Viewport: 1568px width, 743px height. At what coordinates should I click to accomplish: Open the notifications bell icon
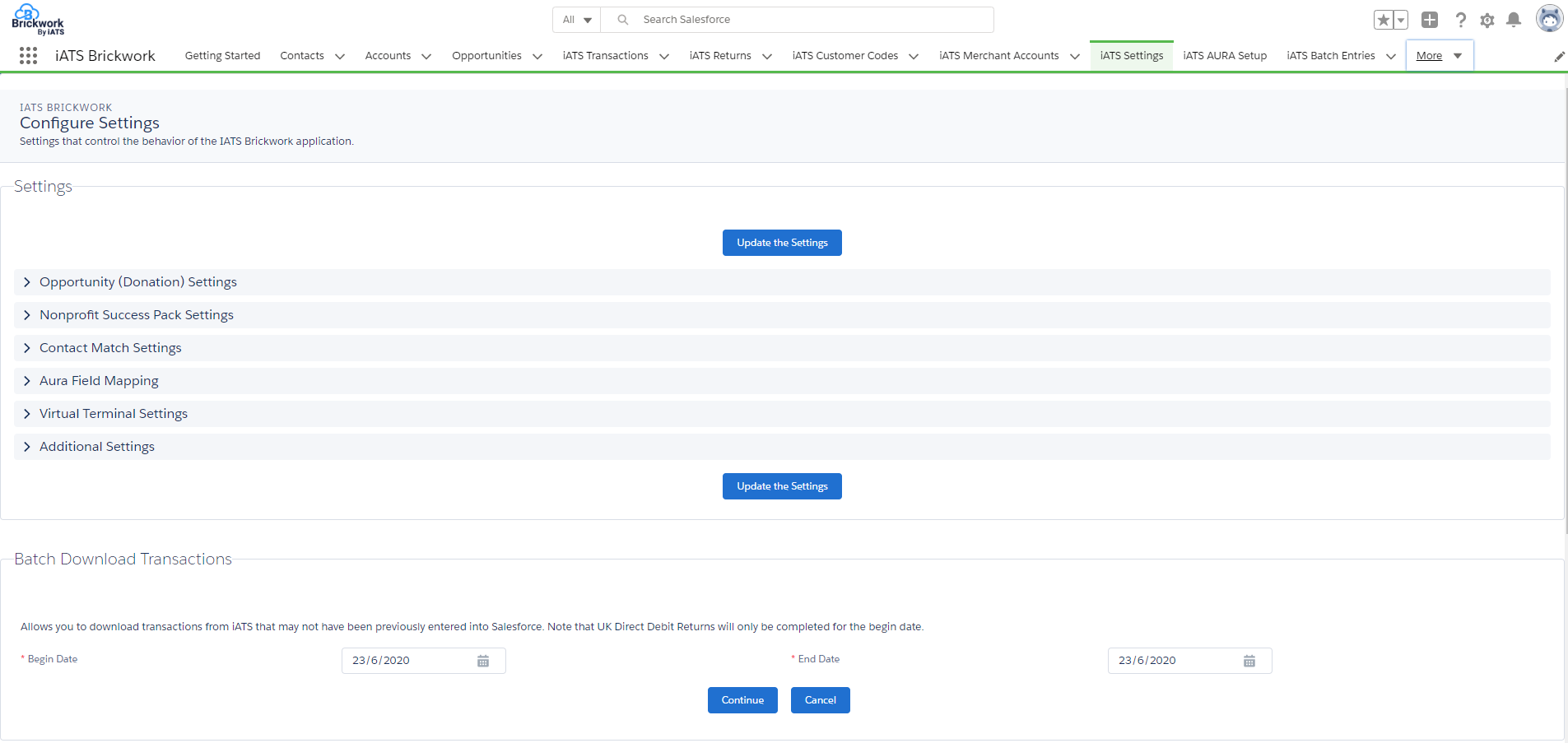coord(1514,20)
